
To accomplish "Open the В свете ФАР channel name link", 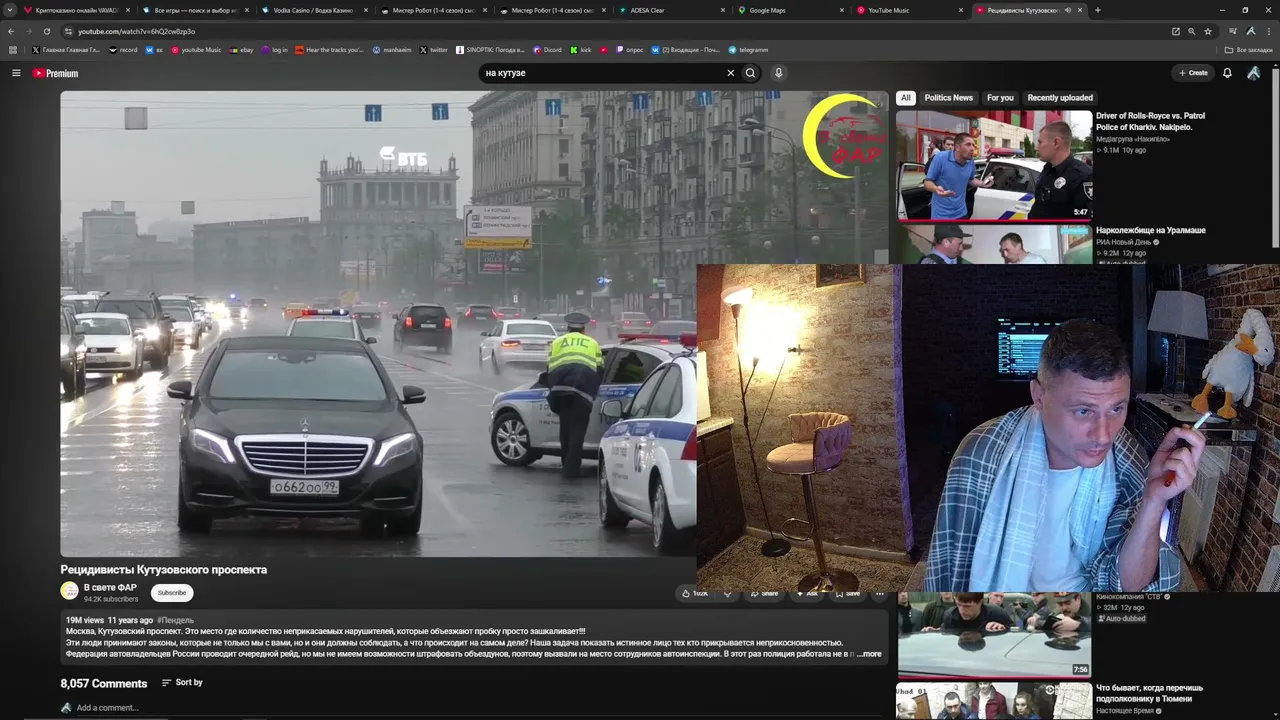I will [x=110, y=588].
